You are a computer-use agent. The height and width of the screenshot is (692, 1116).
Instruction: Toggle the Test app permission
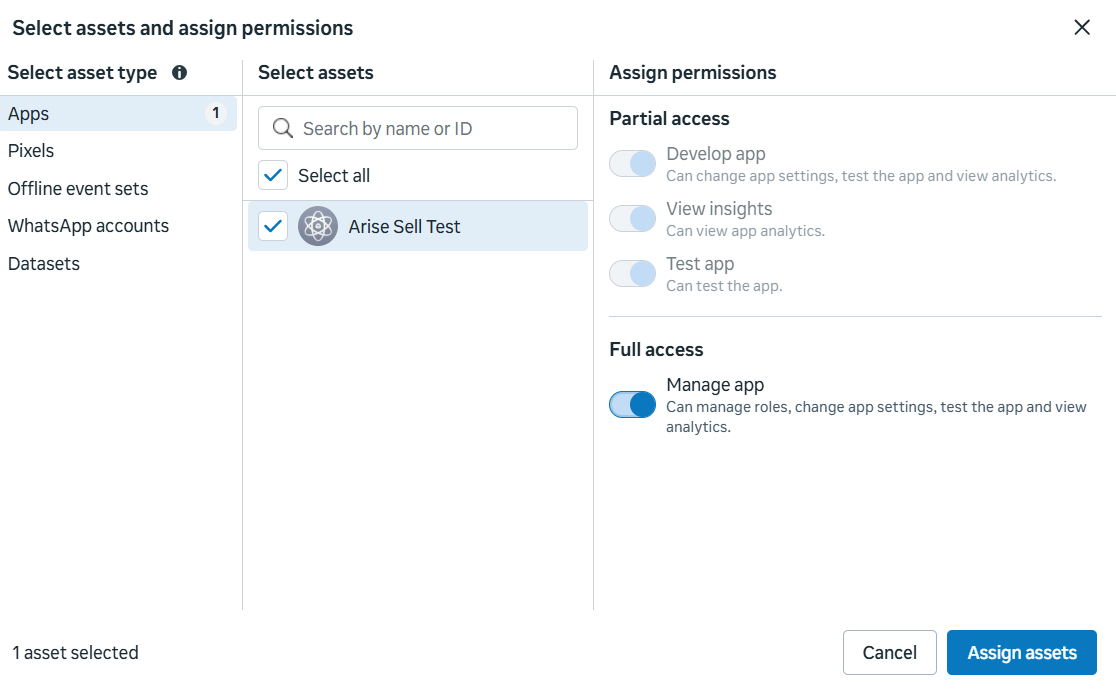[632, 273]
